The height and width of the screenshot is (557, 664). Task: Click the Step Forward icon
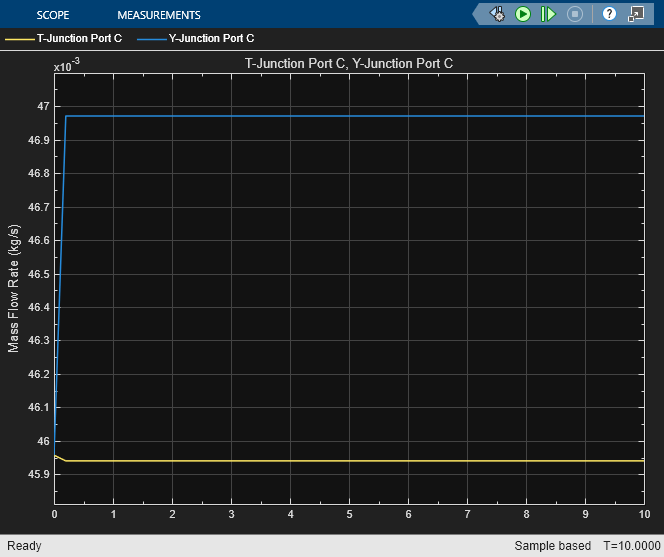548,14
